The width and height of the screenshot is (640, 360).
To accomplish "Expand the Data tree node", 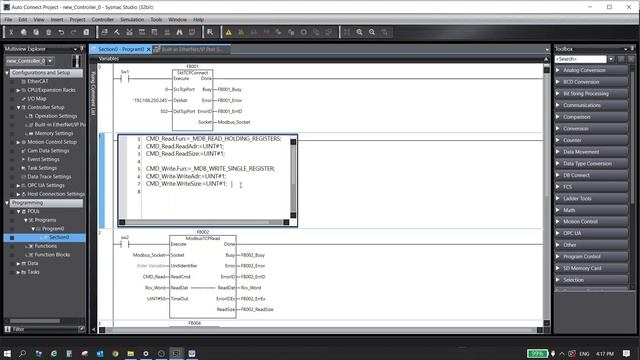I will pos(18,264).
